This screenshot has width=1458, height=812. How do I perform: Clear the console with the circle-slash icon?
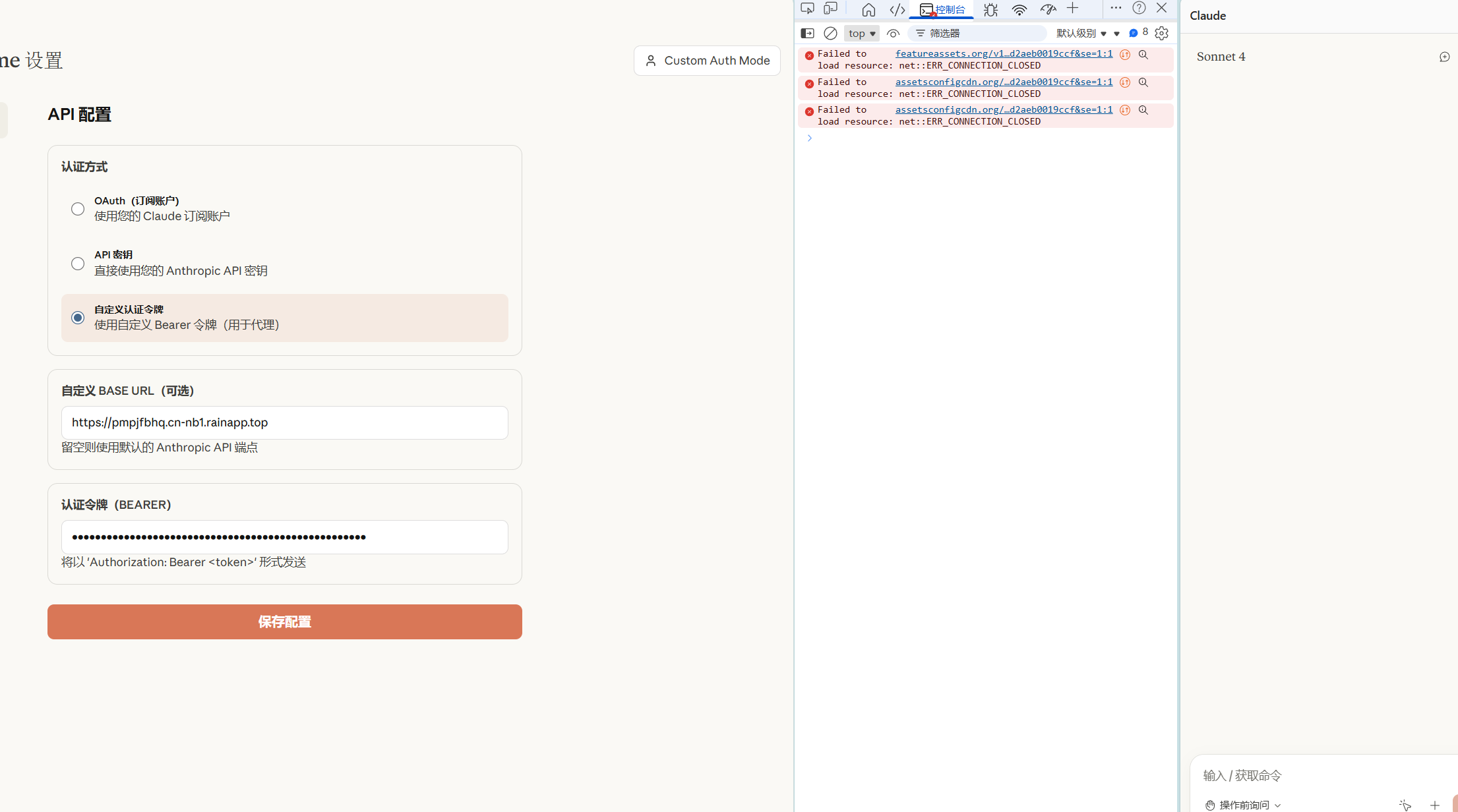[x=831, y=33]
